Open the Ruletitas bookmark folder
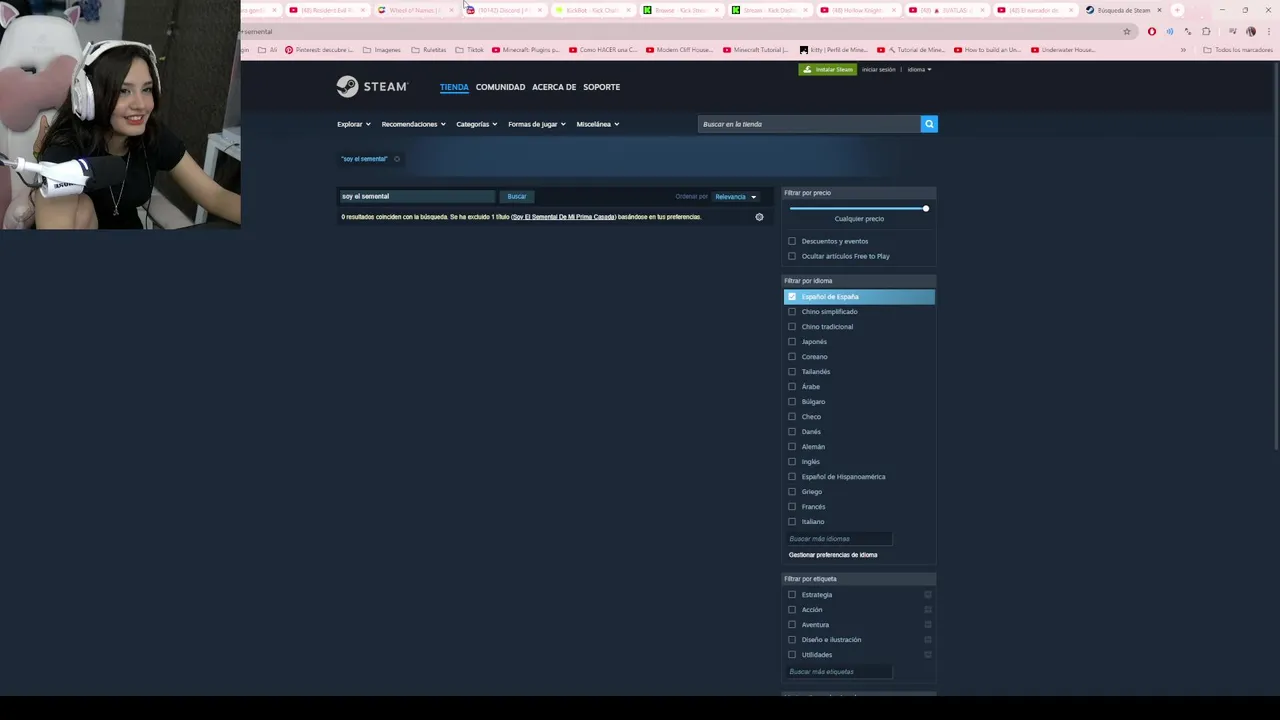 (429, 50)
